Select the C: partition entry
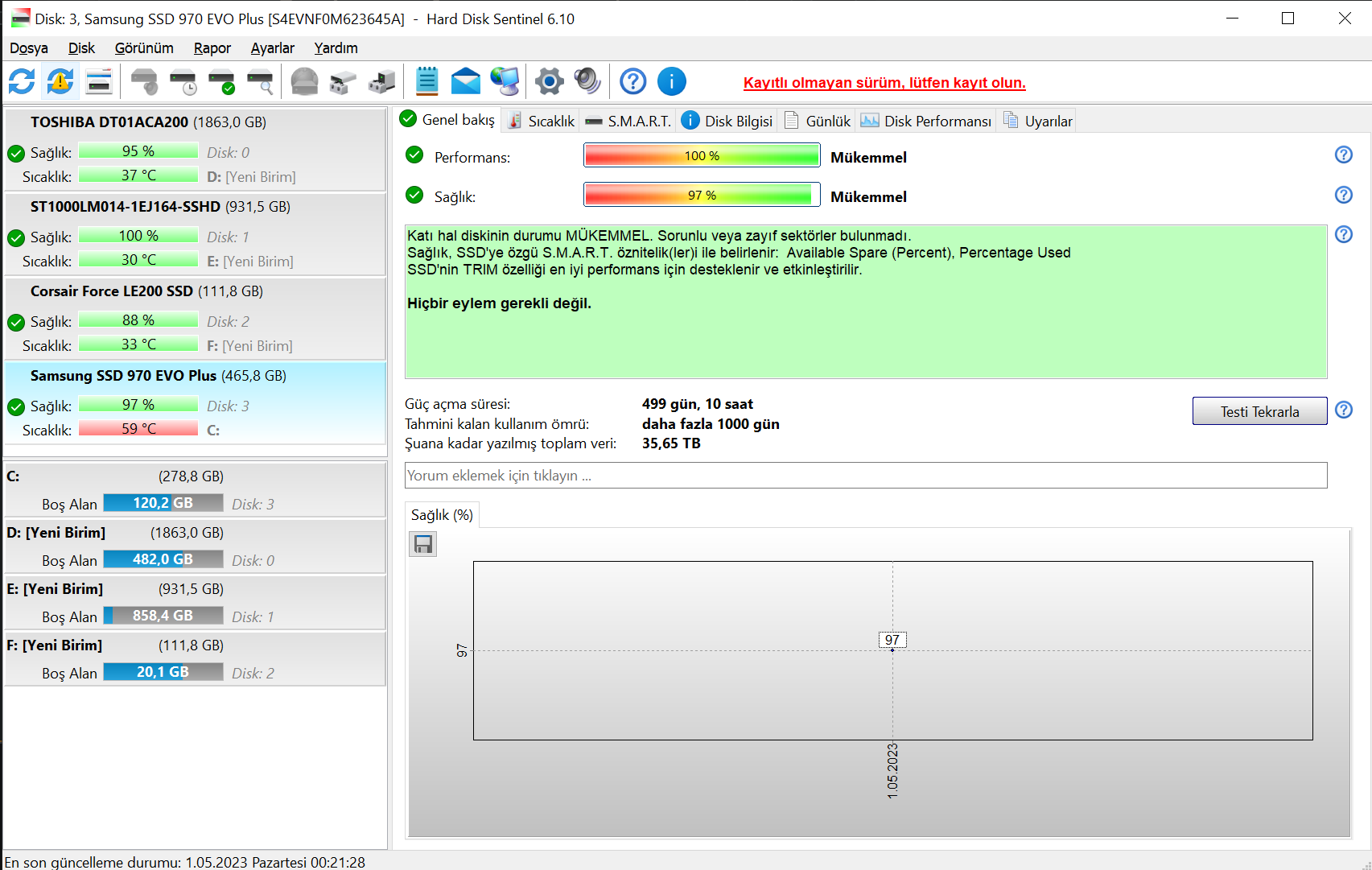Image resolution: width=1372 pixels, height=870 pixels. click(196, 489)
